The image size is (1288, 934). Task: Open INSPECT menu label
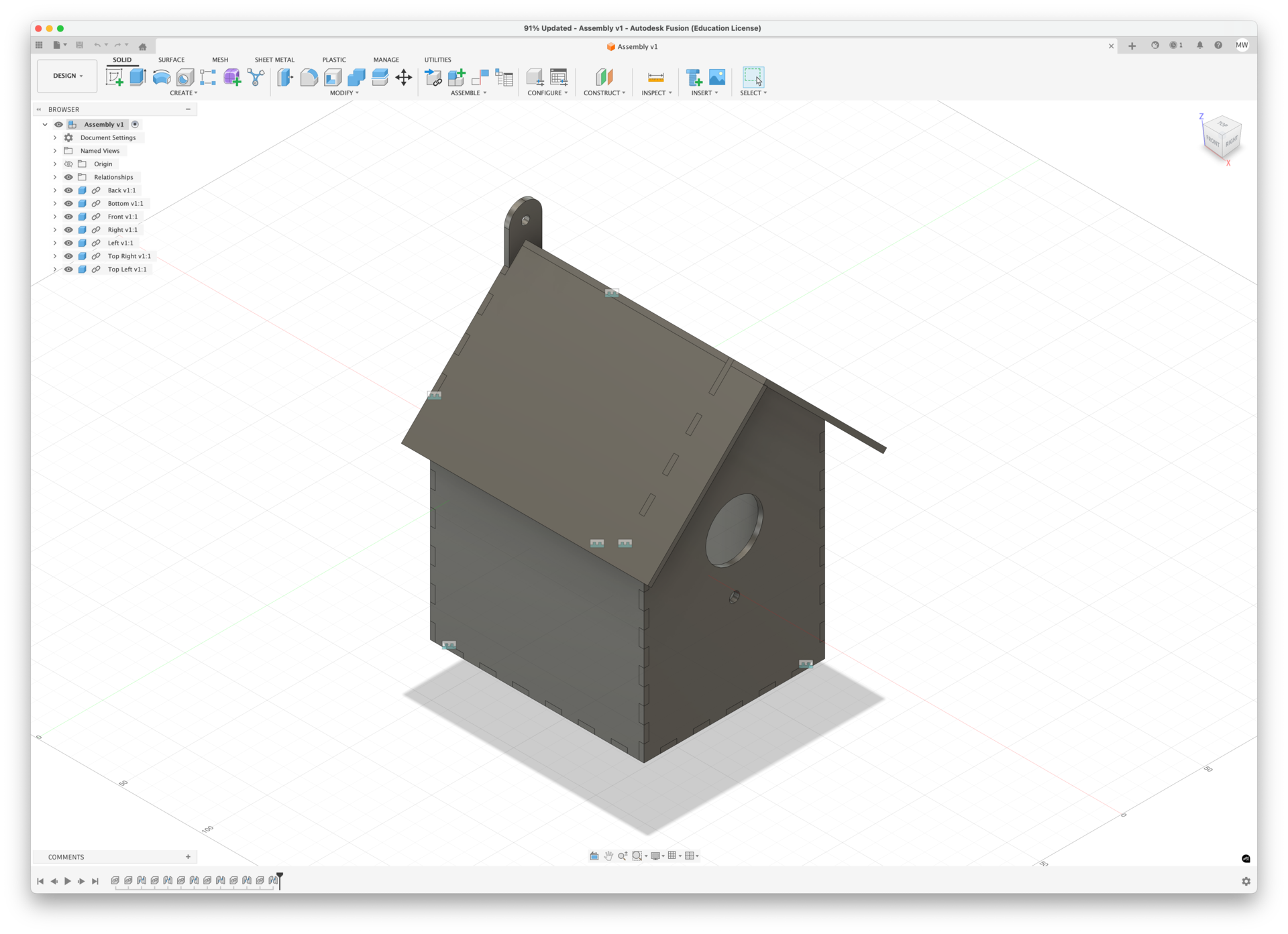pyautogui.click(x=656, y=93)
